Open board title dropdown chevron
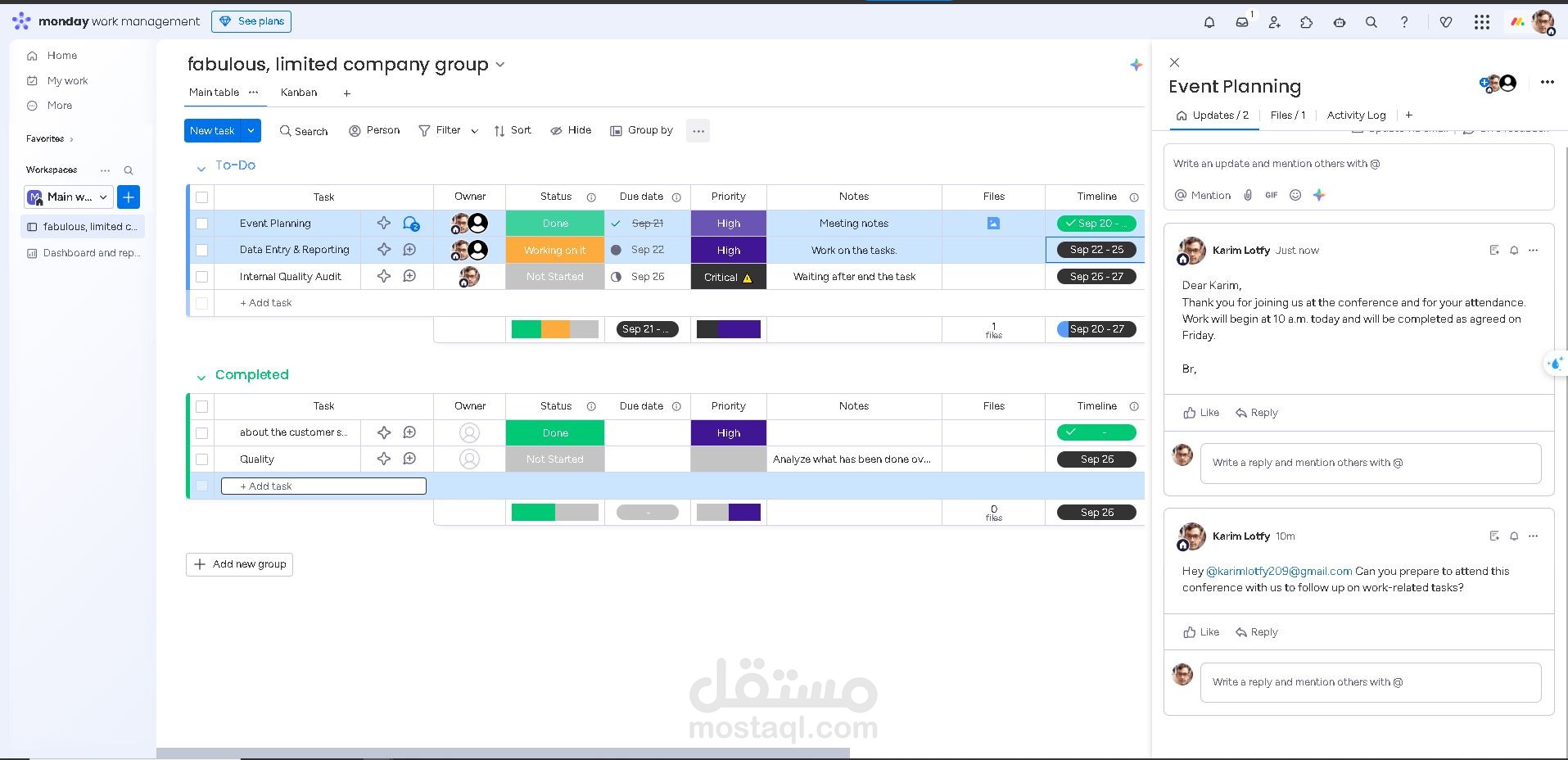Screen dimensions: 1568x760 (x=500, y=65)
